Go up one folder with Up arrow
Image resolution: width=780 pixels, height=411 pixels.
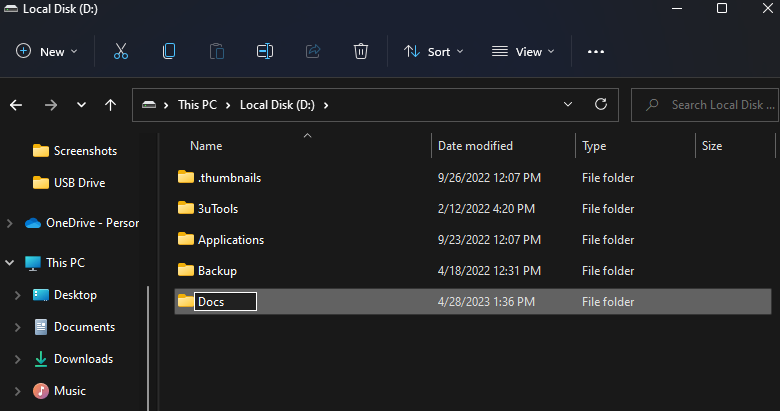tap(111, 104)
